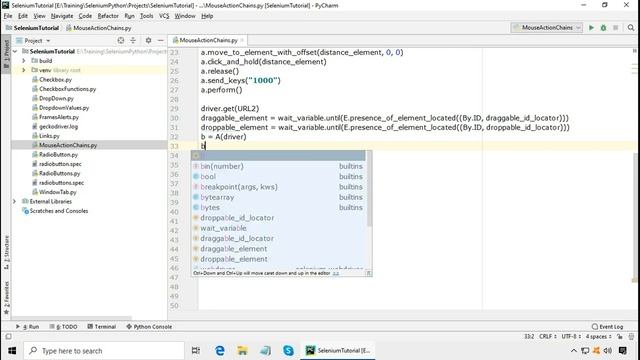Choose breakpoint(args, kws) completion suggestion
The image size is (640, 360).
(x=278, y=187)
